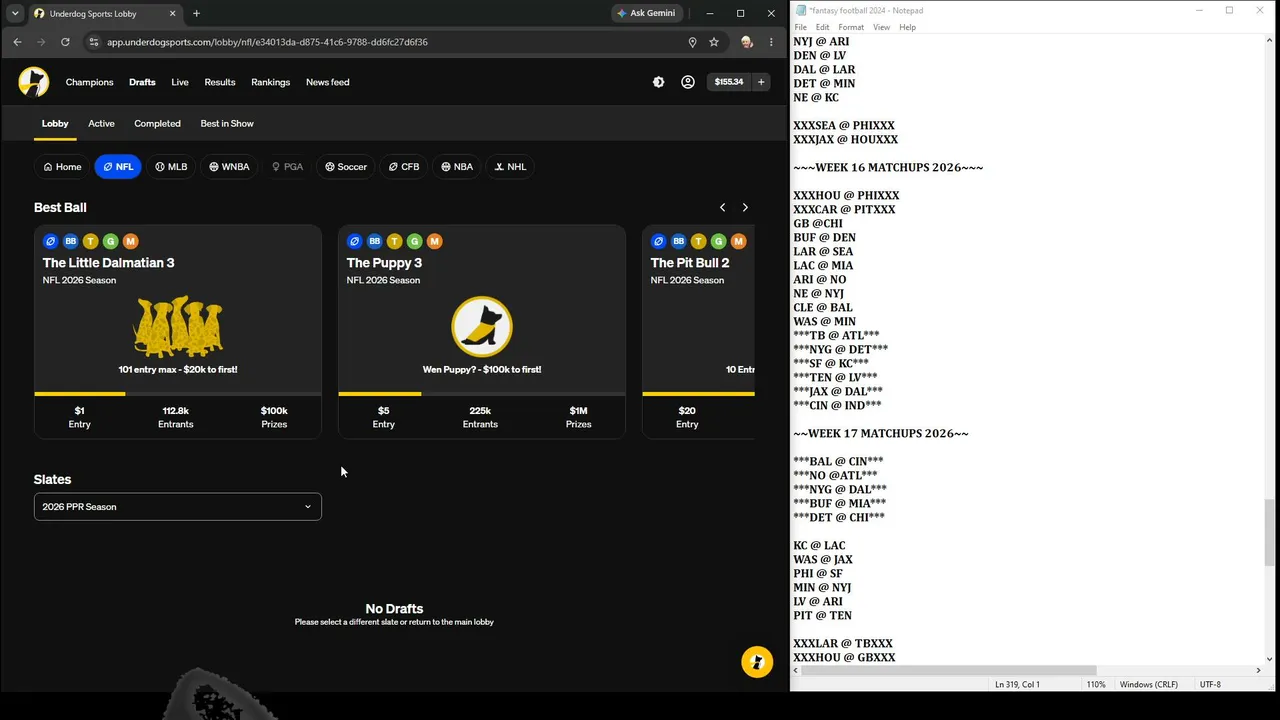1280x720 pixels.
Task: Click the Chrome address bar URL
Action: point(267,42)
